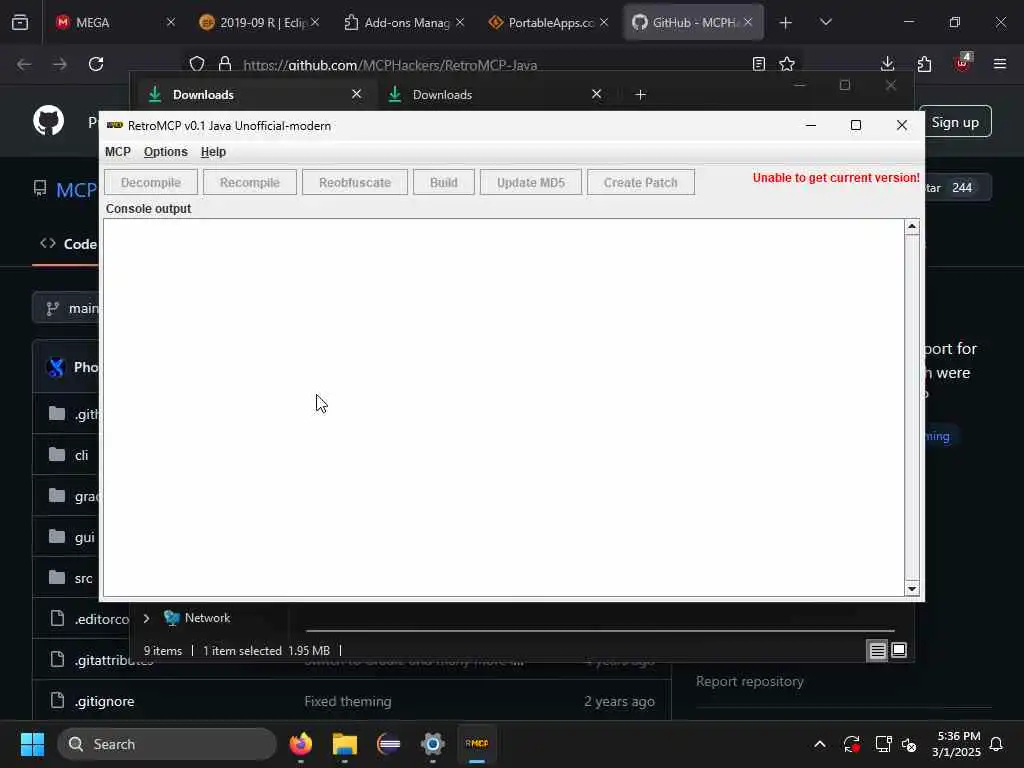Close the Add-ons Manager browser tab
Viewport: 1024px width, 768px height.
point(460,22)
